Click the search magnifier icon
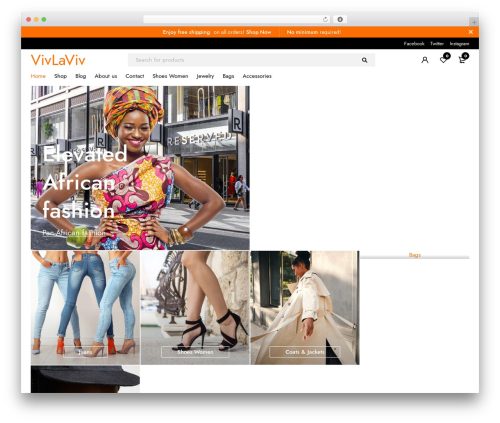 pos(364,60)
